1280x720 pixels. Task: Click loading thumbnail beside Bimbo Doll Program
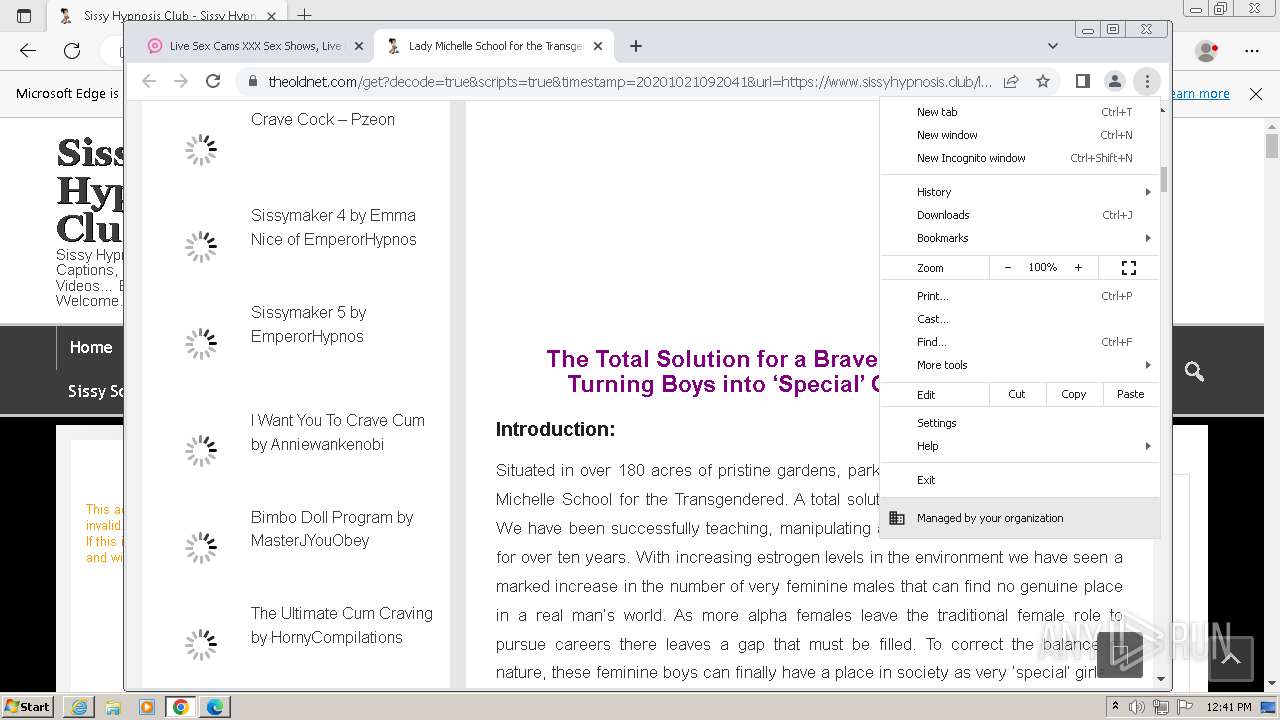click(x=201, y=547)
